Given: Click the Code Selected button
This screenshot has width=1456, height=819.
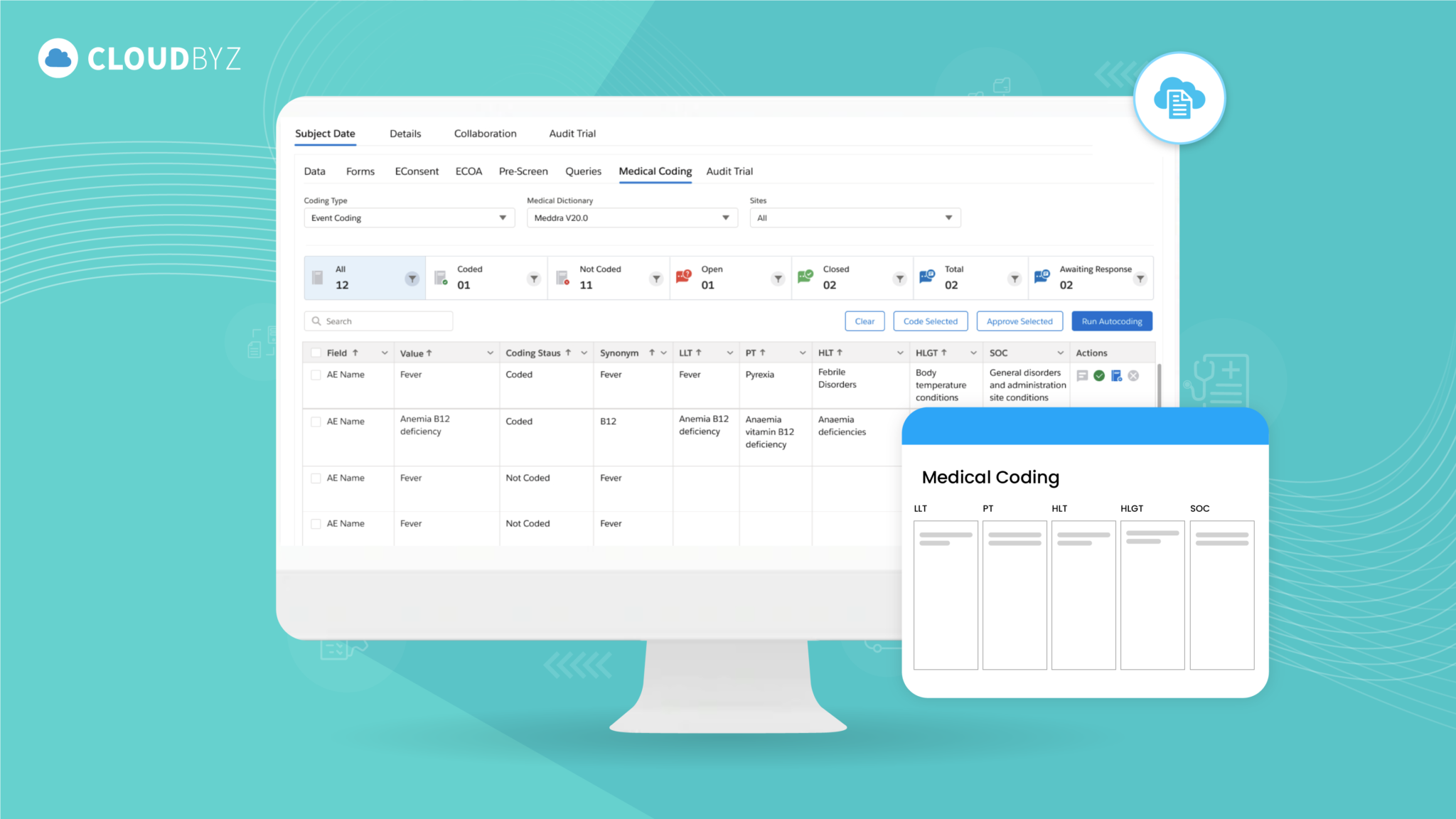Looking at the screenshot, I should 930,321.
